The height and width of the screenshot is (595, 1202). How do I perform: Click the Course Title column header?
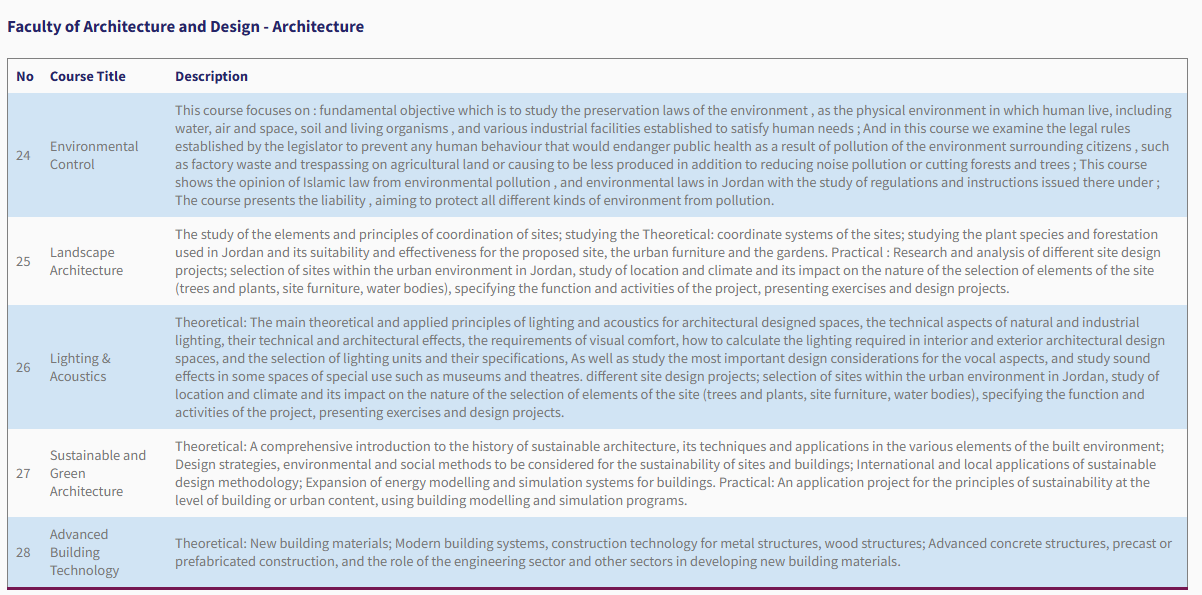(88, 76)
